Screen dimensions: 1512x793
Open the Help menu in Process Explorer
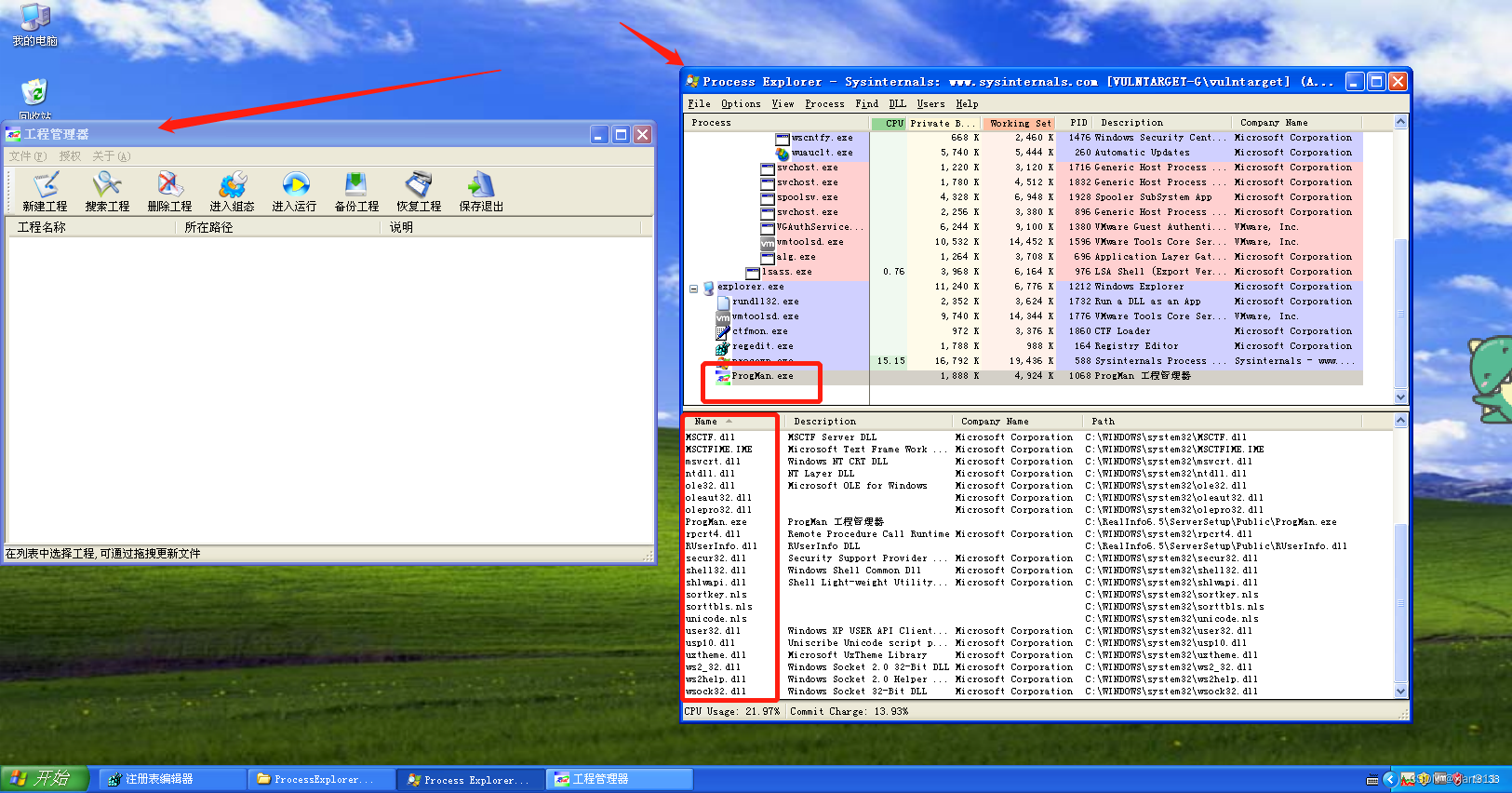pyautogui.click(x=967, y=104)
